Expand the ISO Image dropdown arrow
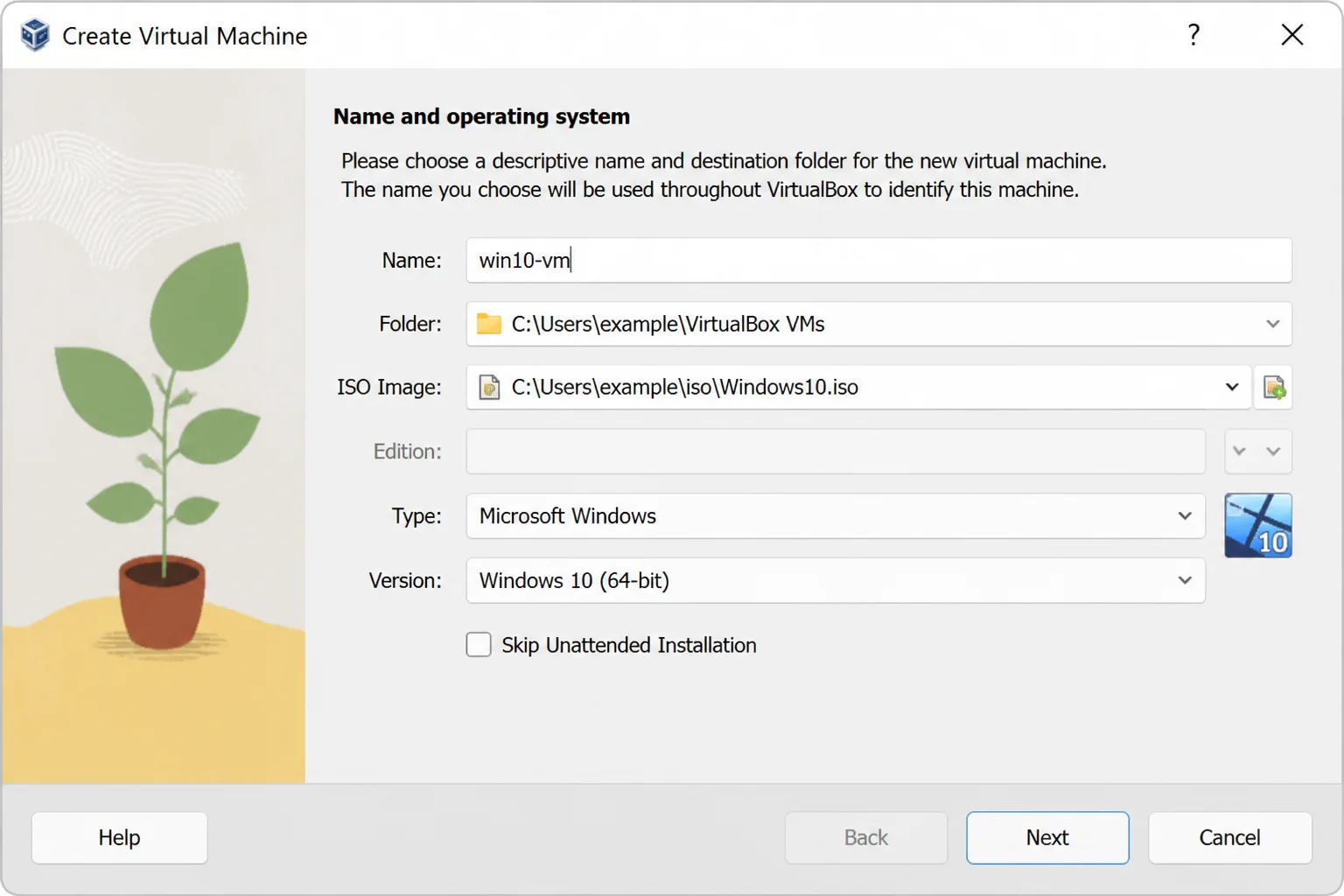1344x896 pixels. [x=1232, y=387]
